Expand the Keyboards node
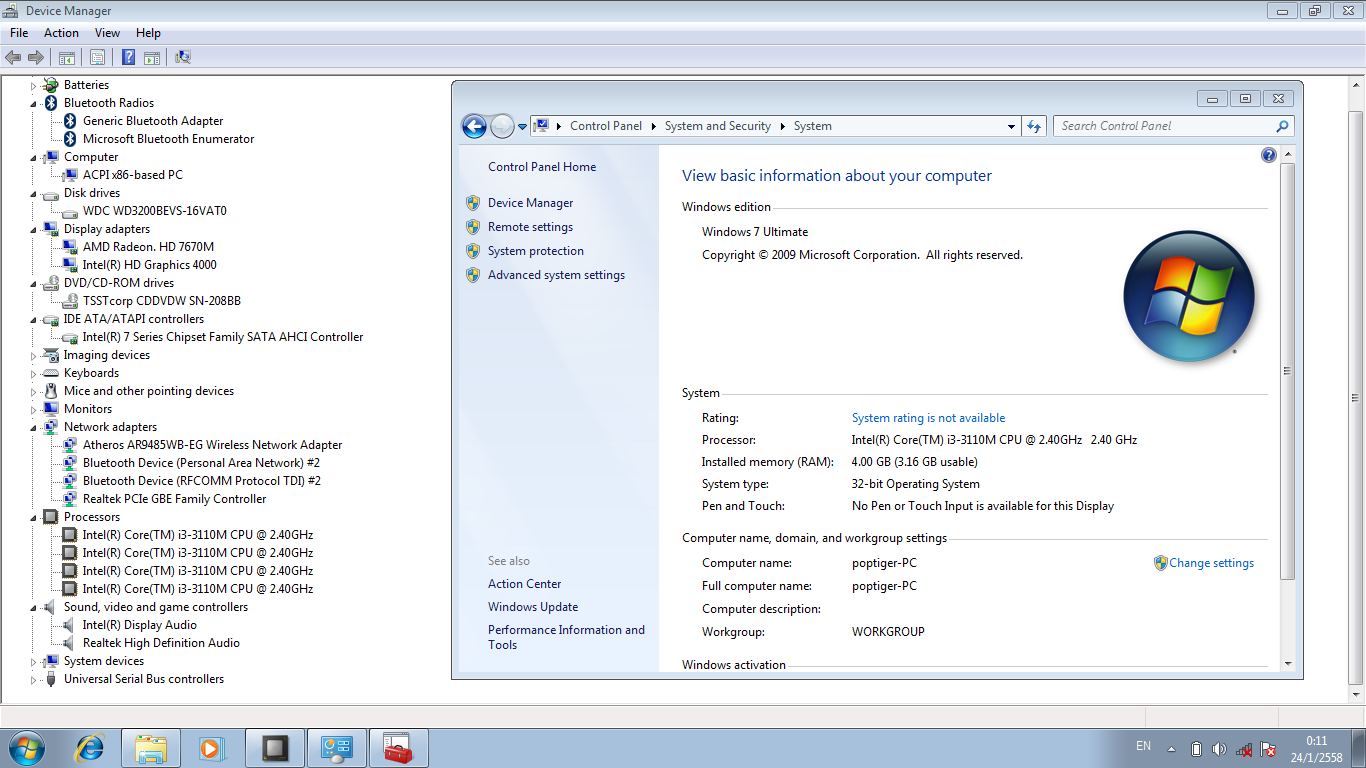1366x768 pixels. click(33, 374)
